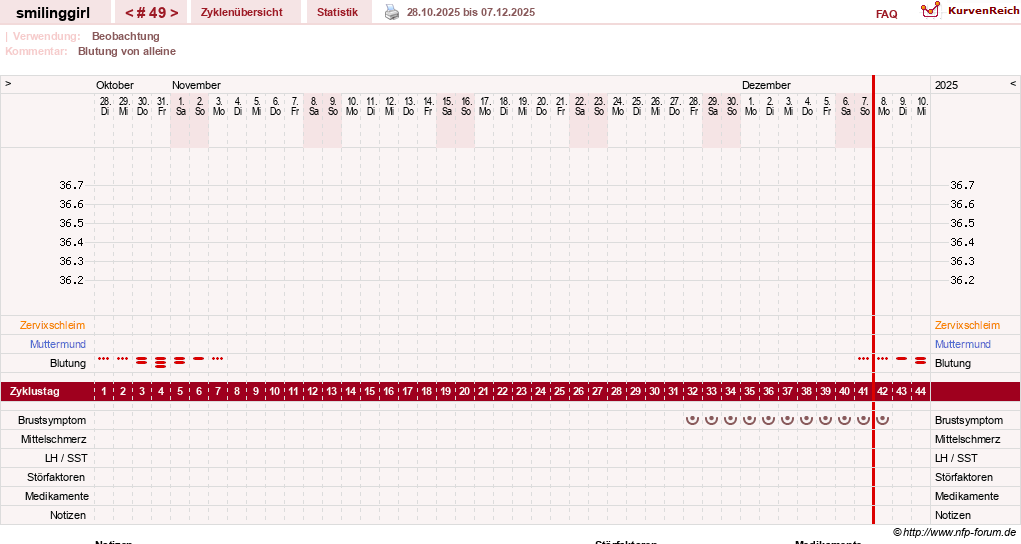This screenshot has width=1021, height=544.
Task: Click the KurvenReich text link
Action: click(983, 10)
